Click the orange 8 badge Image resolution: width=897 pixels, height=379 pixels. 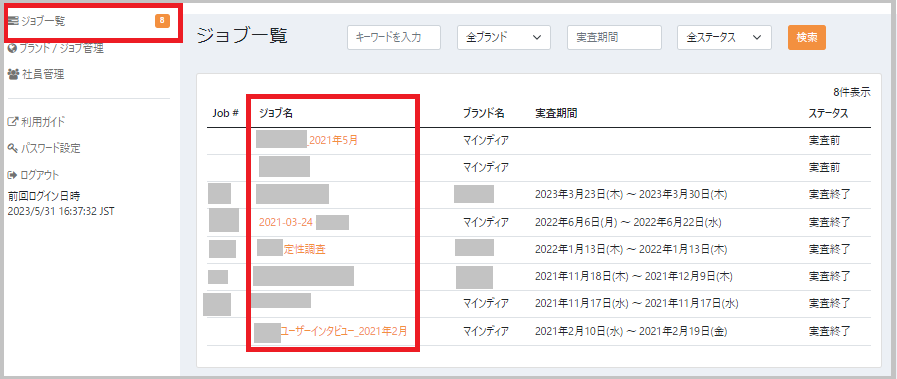coord(162,21)
